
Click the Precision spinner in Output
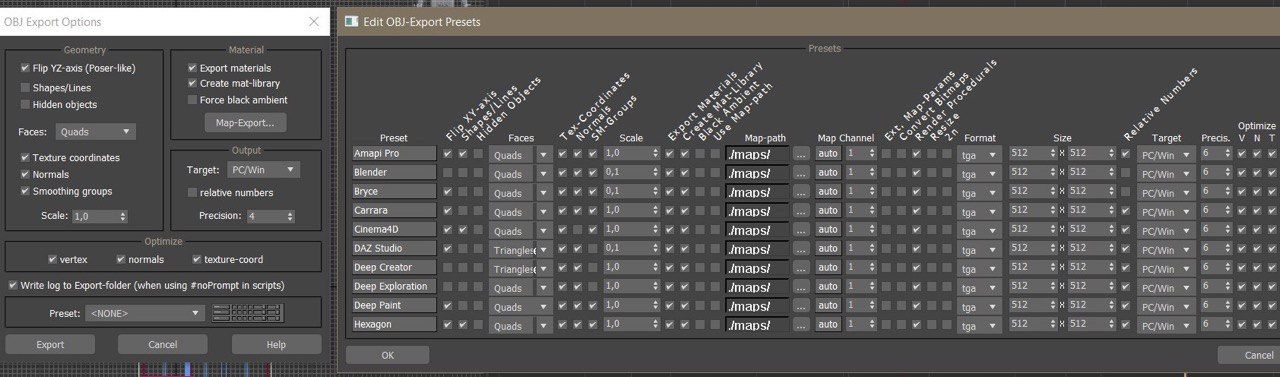(x=270, y=215)
